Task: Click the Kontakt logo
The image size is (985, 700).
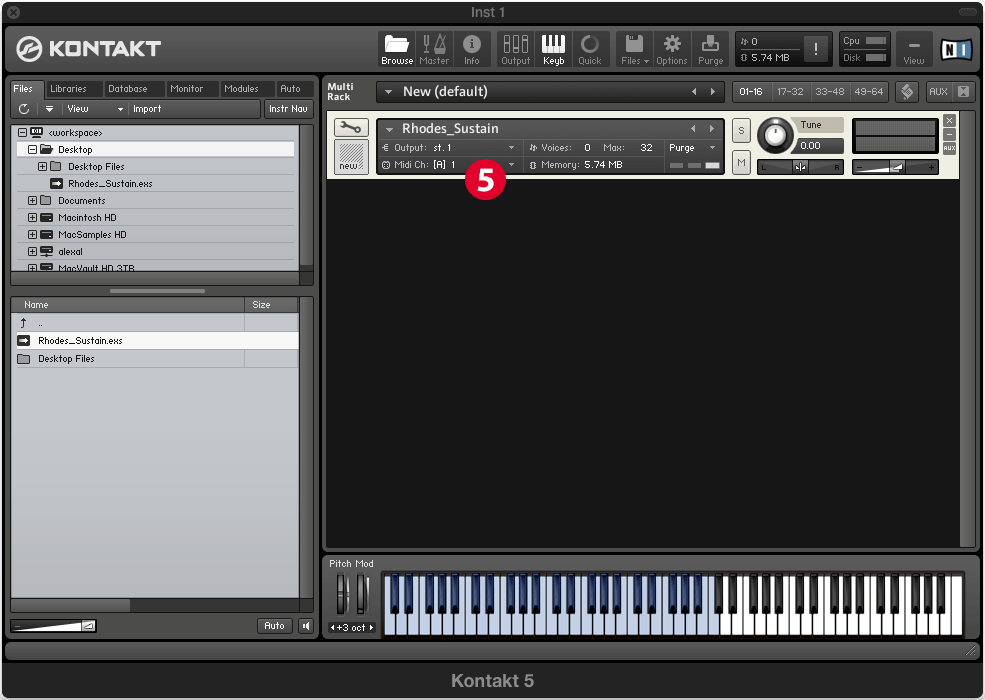Action: (89, 49)
